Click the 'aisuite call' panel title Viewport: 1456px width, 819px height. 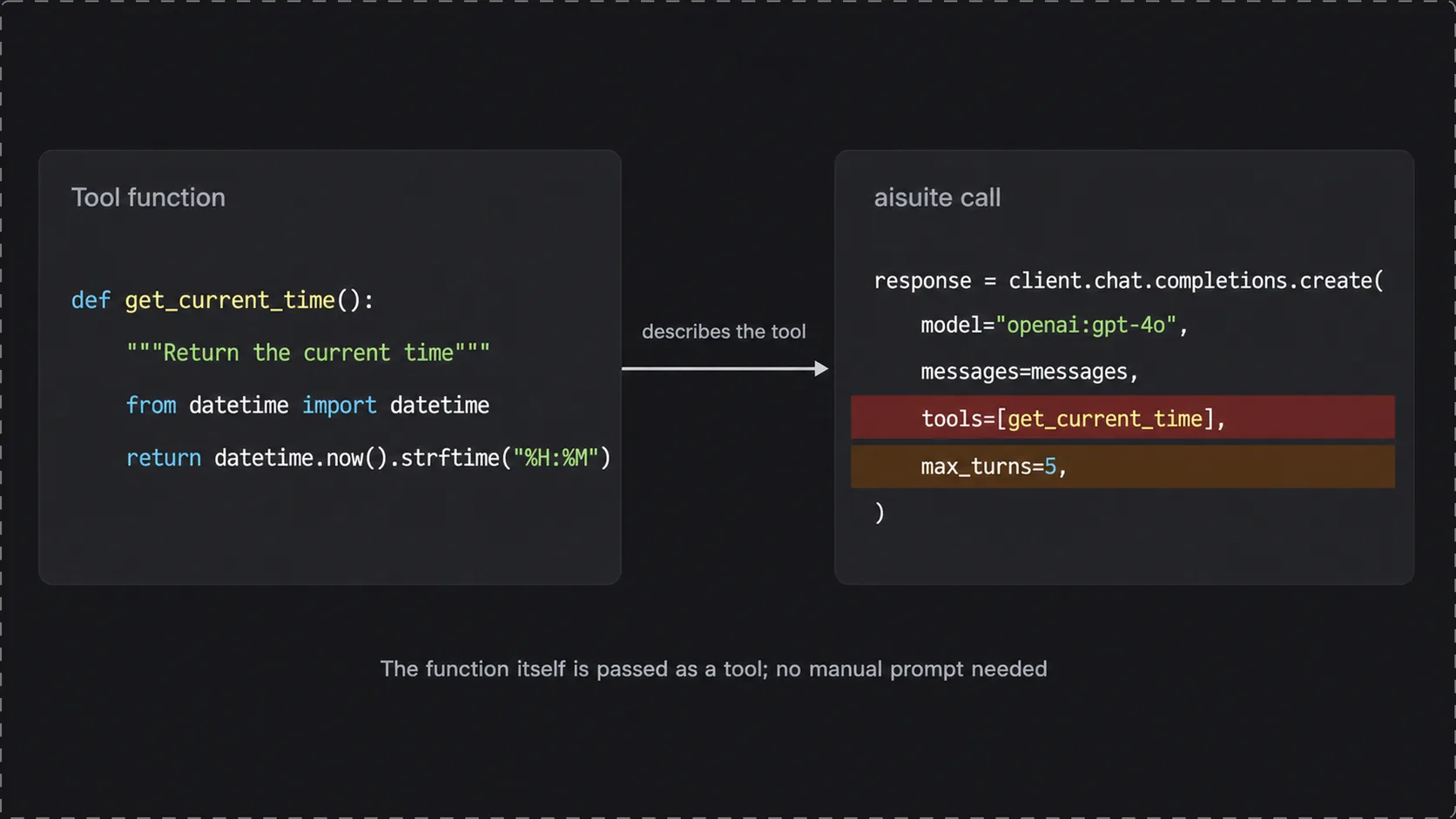[x=937, y=198]
